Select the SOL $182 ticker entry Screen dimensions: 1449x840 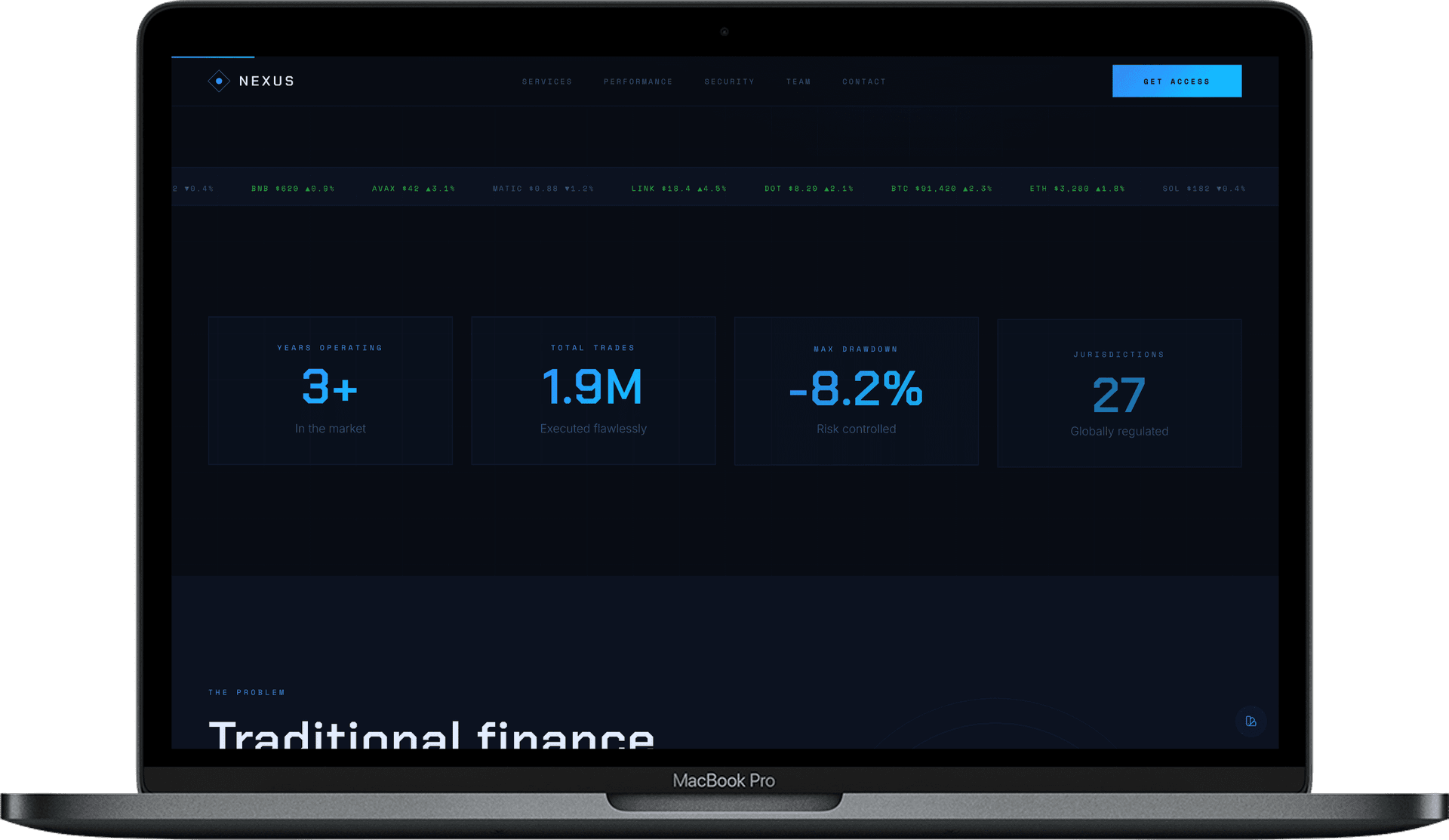click(1204, 189)
